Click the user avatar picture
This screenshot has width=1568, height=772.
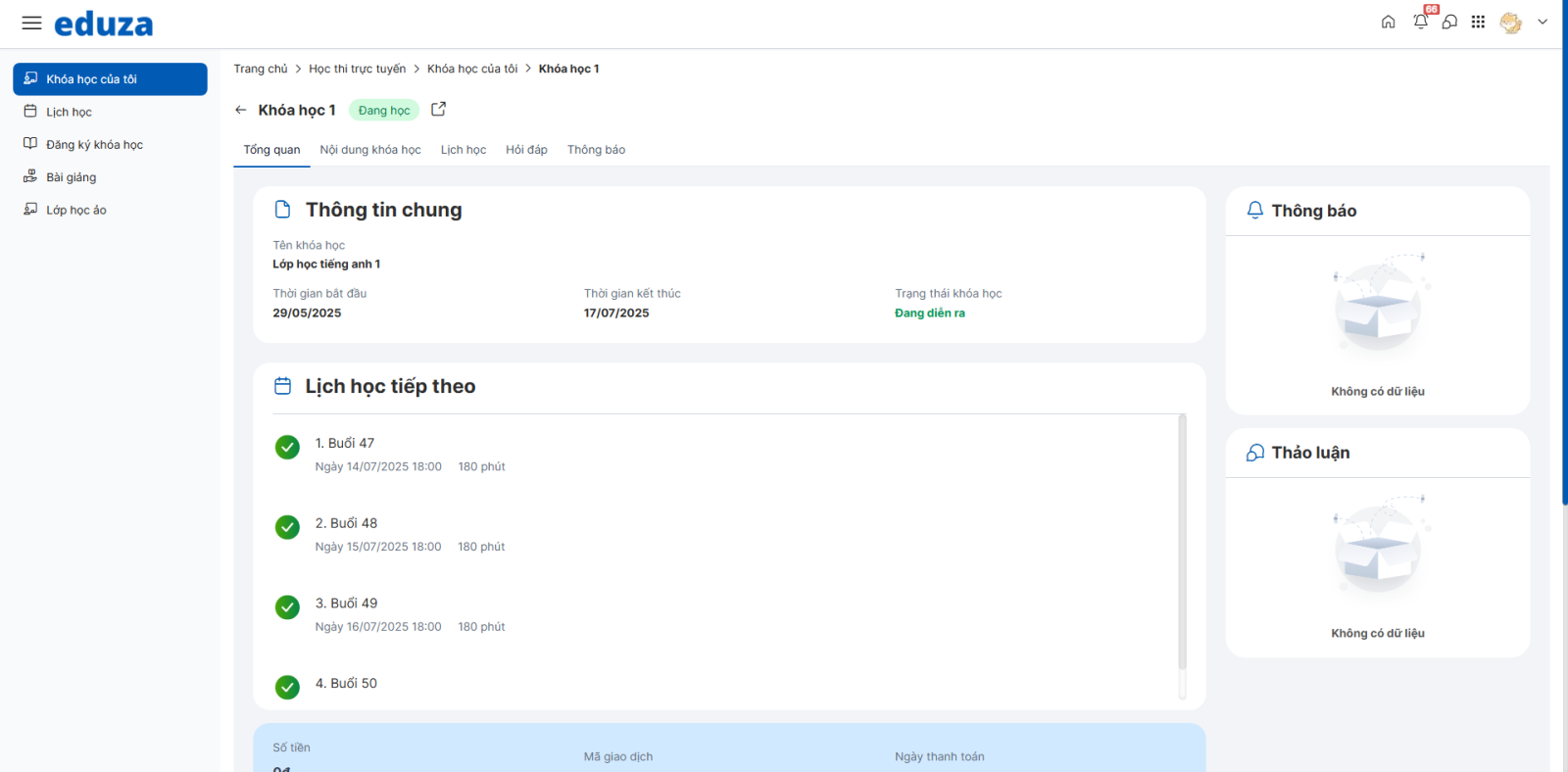click(x=1510, y=23)
